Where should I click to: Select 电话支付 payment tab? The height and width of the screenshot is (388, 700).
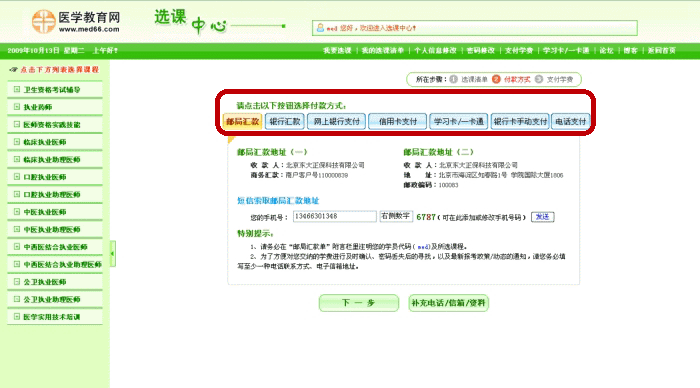(x=571, y=121)
